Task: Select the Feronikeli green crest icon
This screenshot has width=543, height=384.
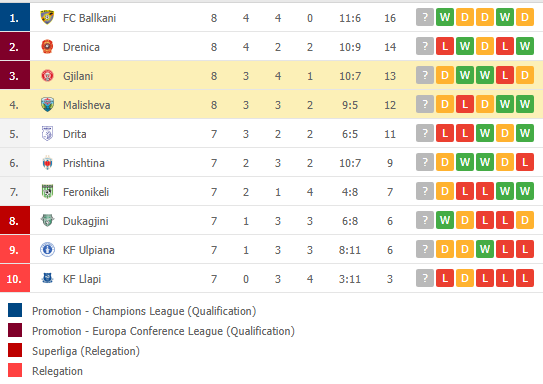Action: coord(47,191)
